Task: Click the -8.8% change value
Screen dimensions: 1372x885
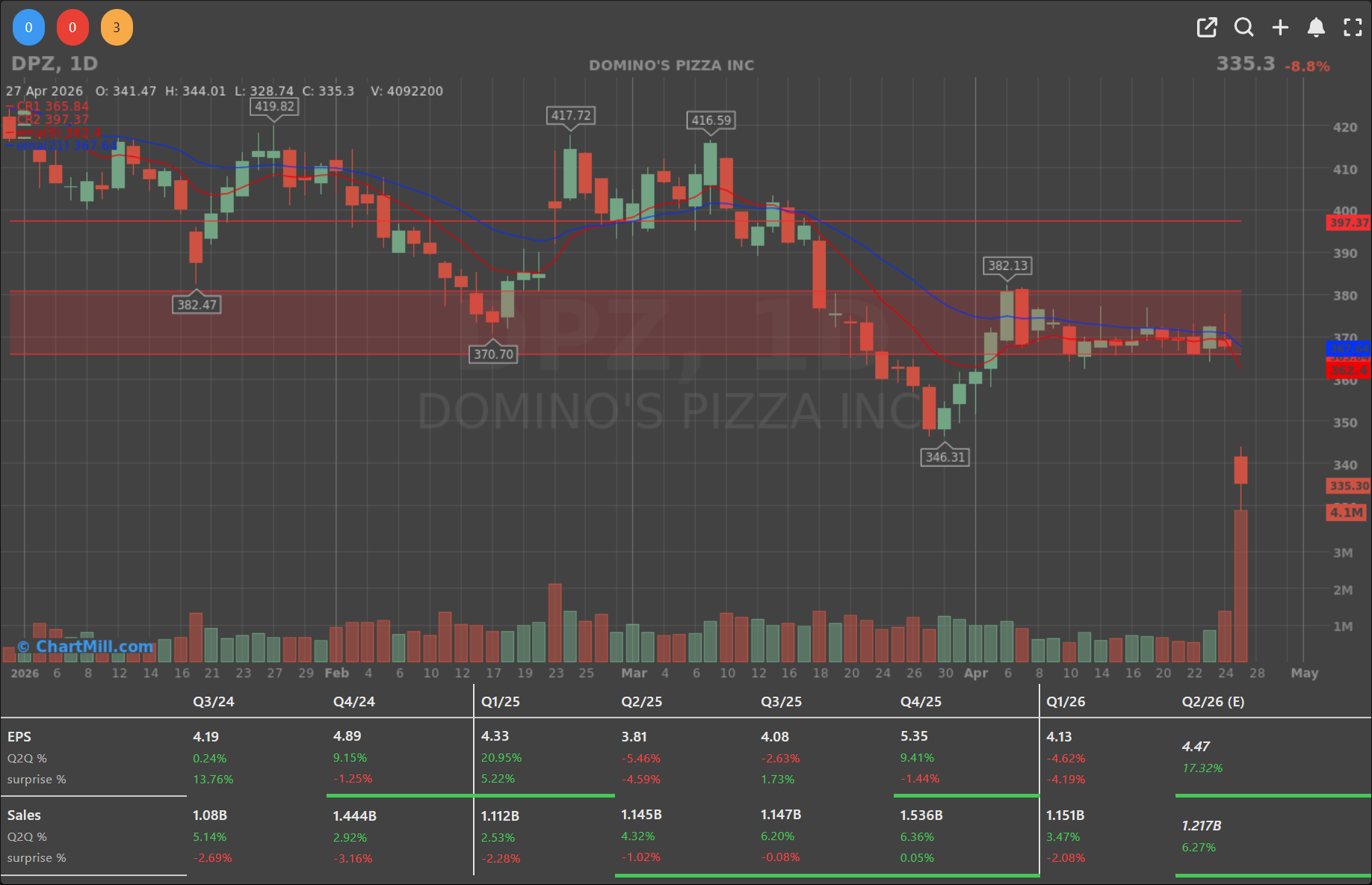Action: coord(1307,67)
